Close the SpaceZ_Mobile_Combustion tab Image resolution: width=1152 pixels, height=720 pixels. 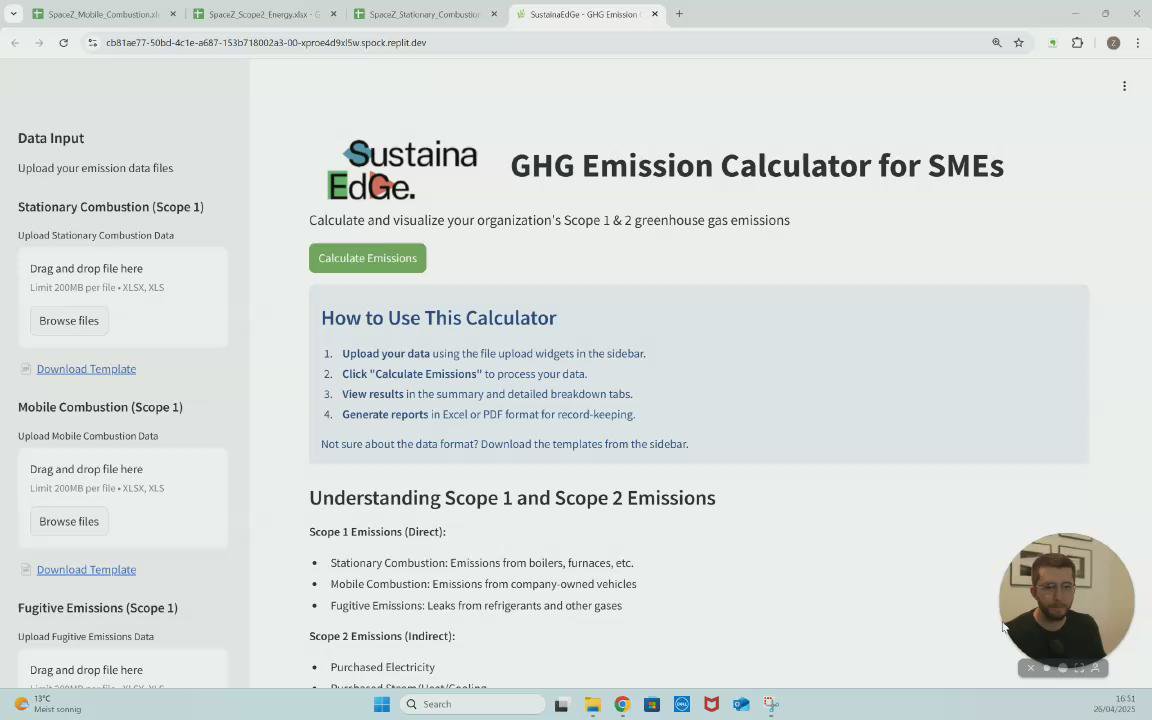(173, 14)
